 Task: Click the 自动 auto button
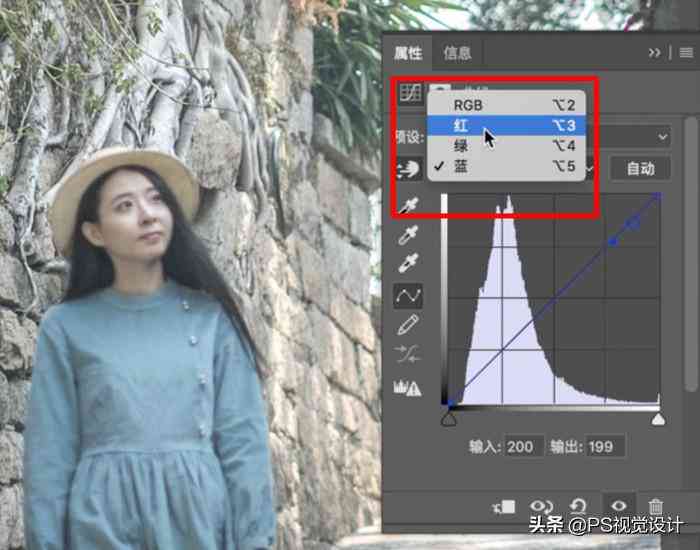(x=641, y=169)
